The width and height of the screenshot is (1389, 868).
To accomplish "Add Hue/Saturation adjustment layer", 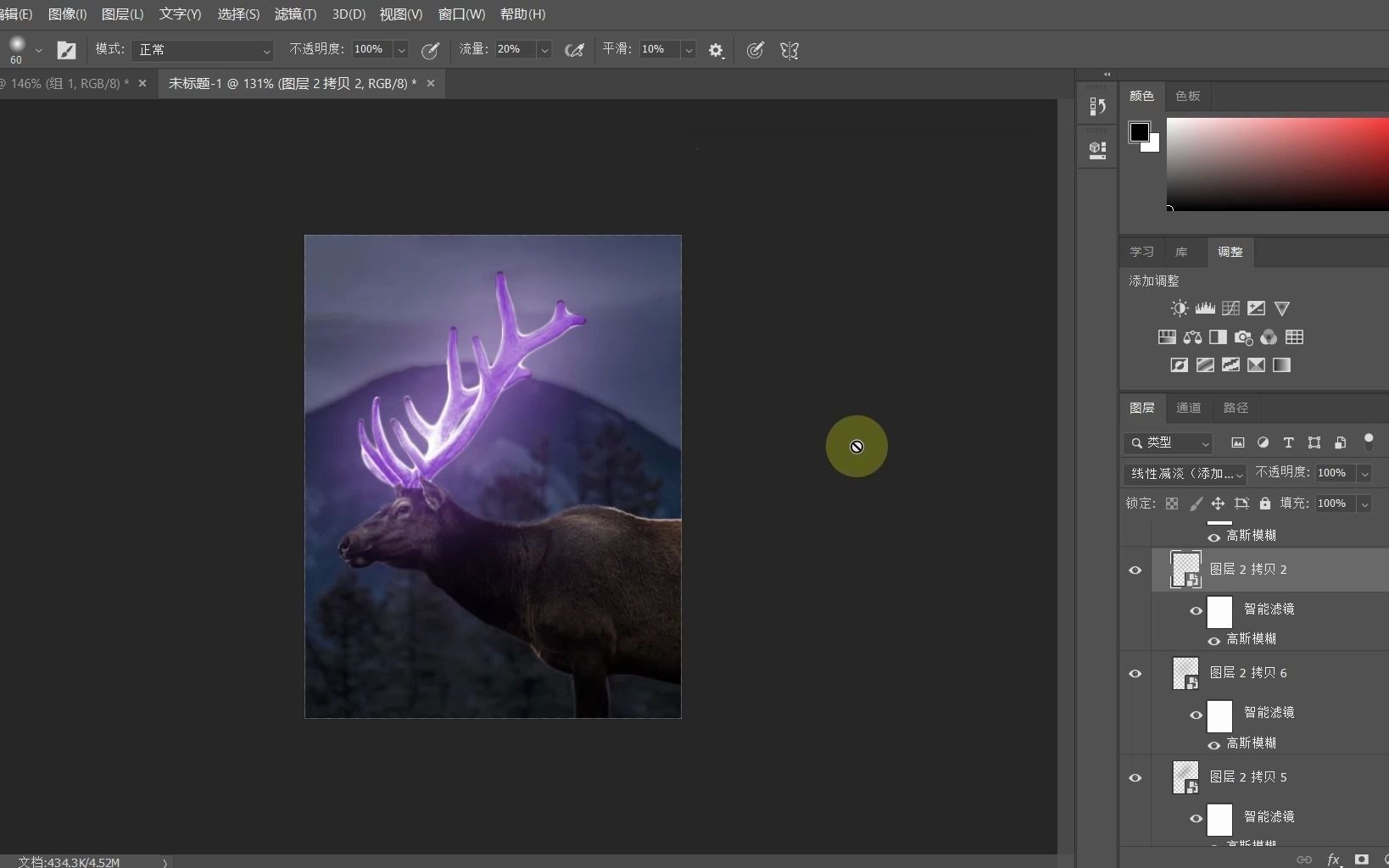I will [x=1167, y=337].
